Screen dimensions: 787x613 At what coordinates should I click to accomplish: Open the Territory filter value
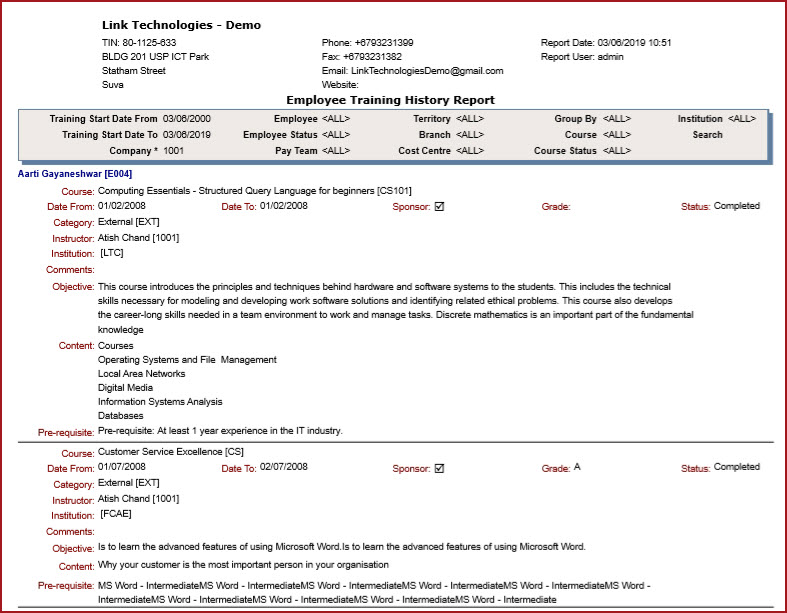[470, 119]
